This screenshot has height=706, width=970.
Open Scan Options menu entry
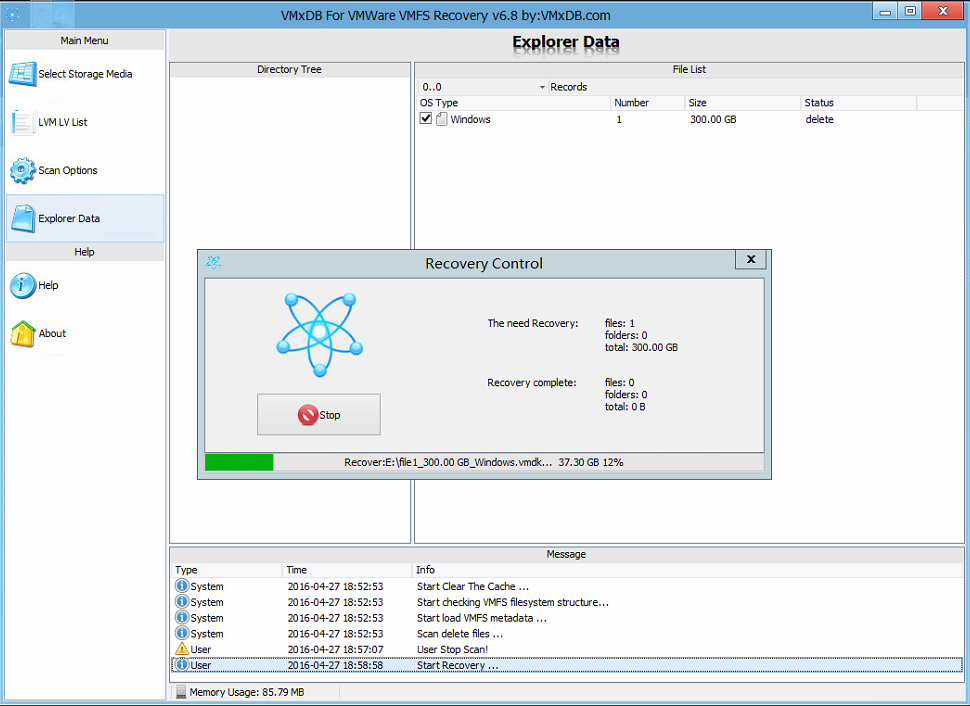tap(85, 170)
